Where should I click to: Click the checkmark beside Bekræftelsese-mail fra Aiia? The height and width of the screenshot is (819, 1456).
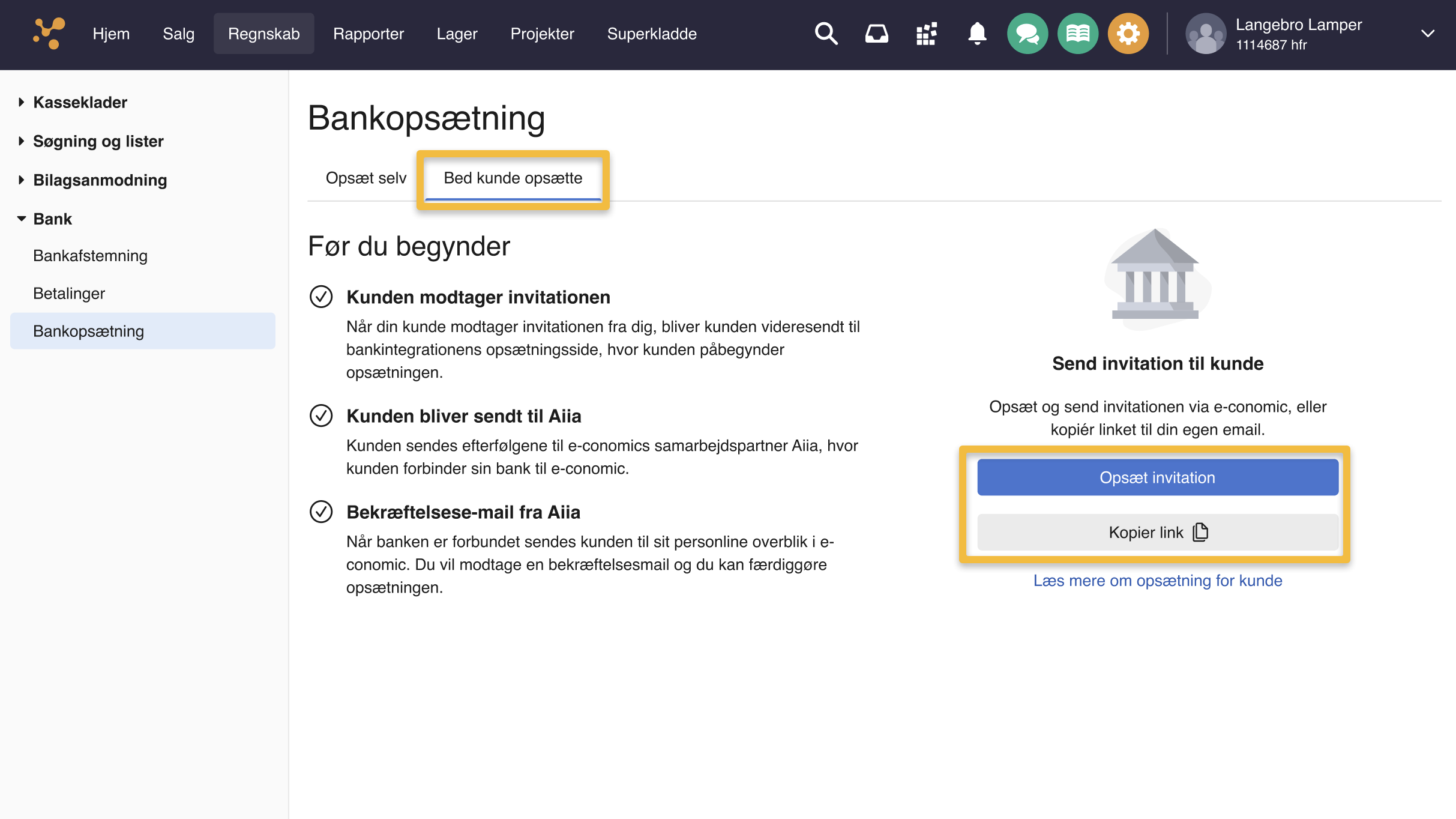(x=322, y=512)
